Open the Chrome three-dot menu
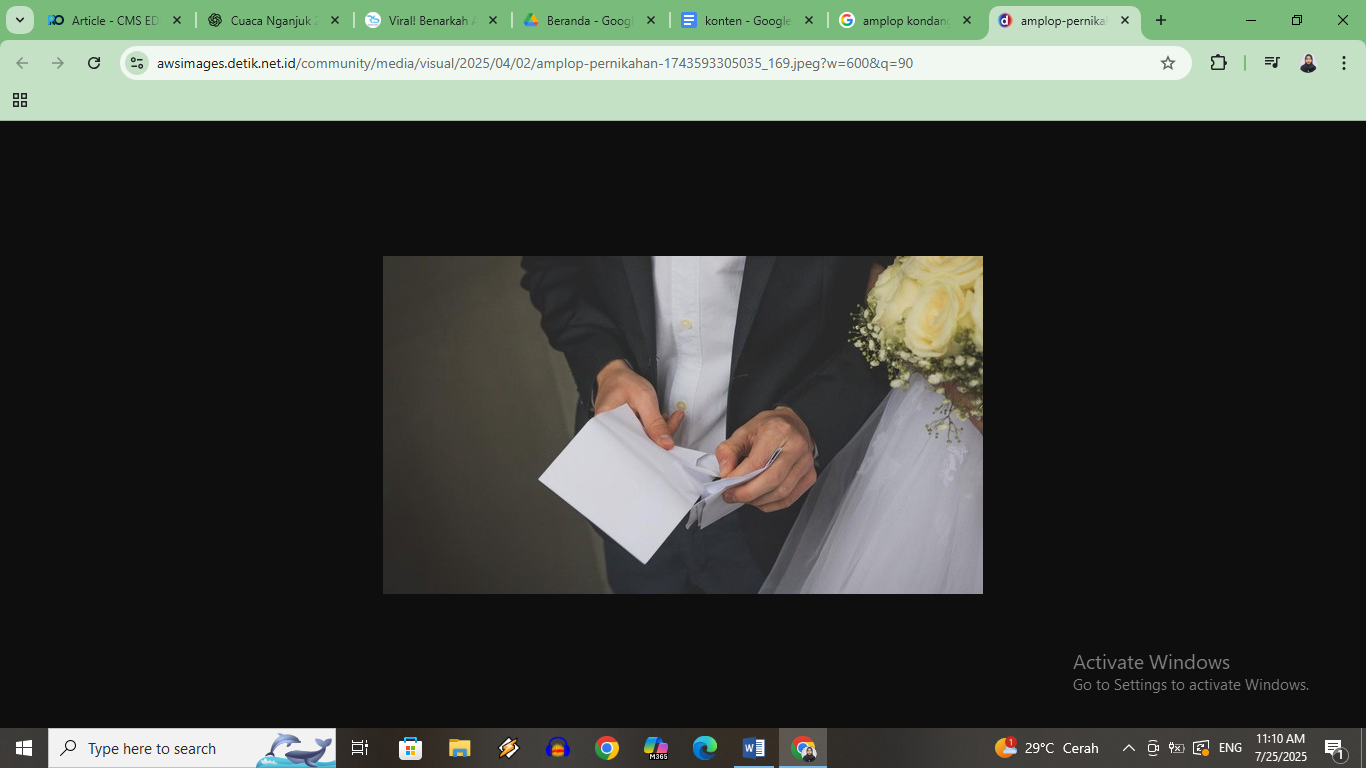Viewport: 1366px width, 768px height. (x=1343, y=63)
